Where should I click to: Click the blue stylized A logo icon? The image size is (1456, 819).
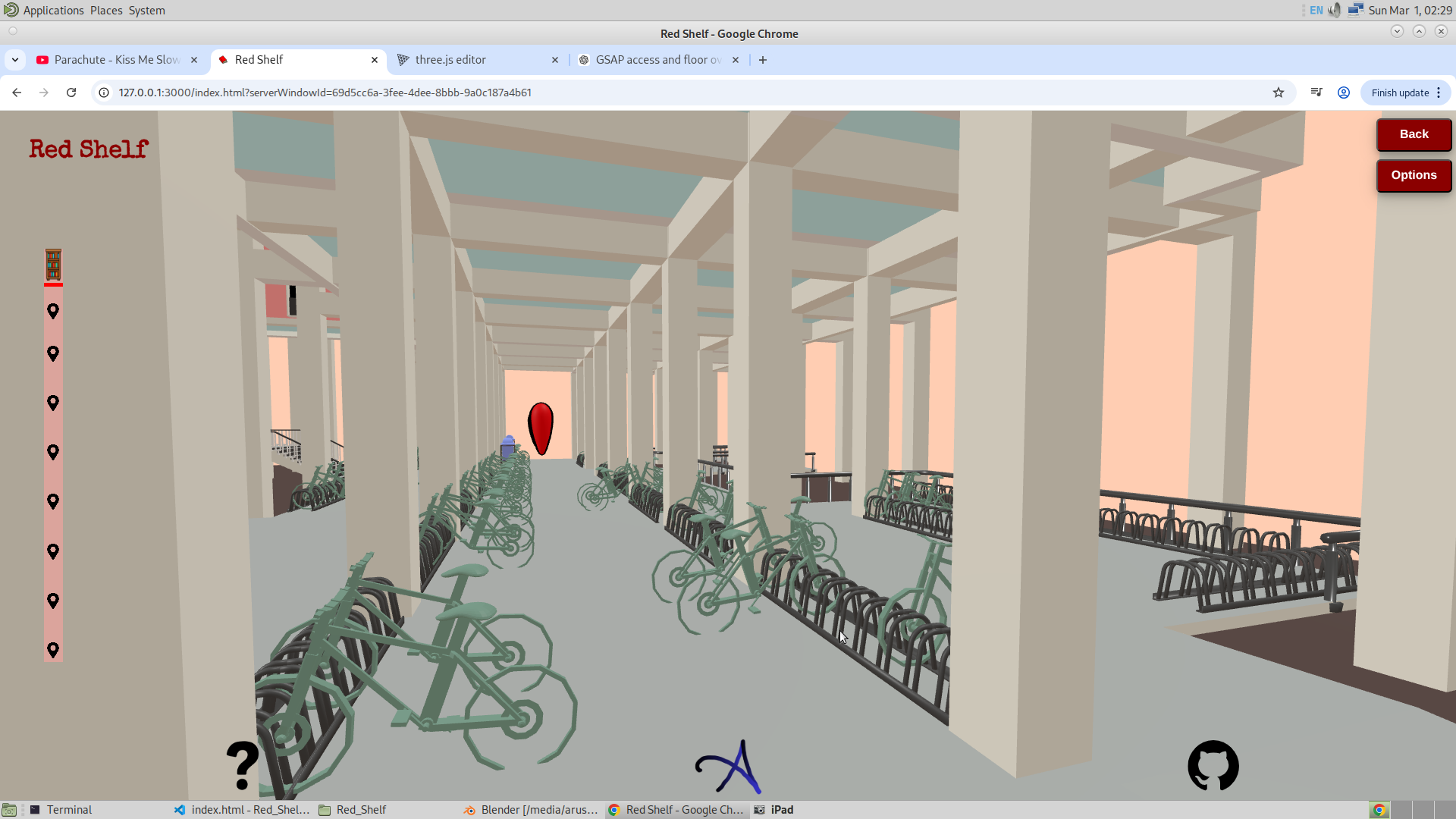coord(730,767)
